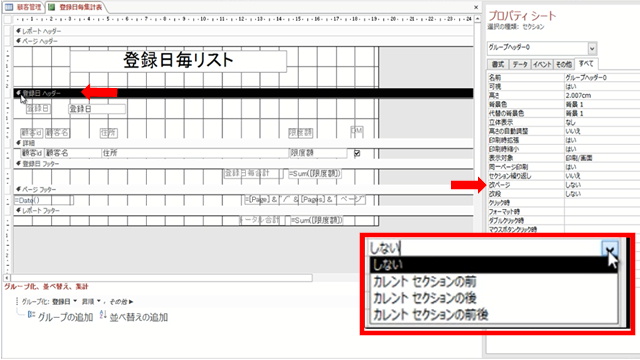The width and height of the screenshot is (640, 360).
Task: Click the 登録日毎集計表 report tab icon
Action: (x=52, y=7)
